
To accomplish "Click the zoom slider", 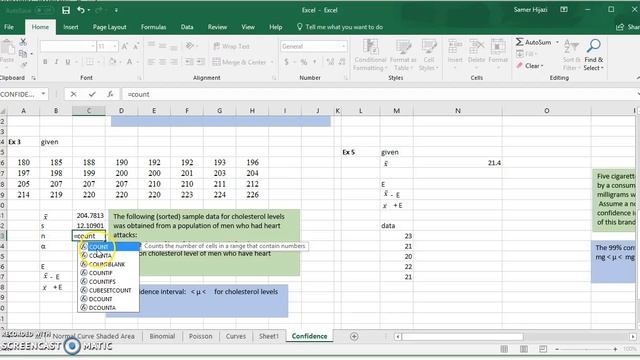I will point(586,349).
